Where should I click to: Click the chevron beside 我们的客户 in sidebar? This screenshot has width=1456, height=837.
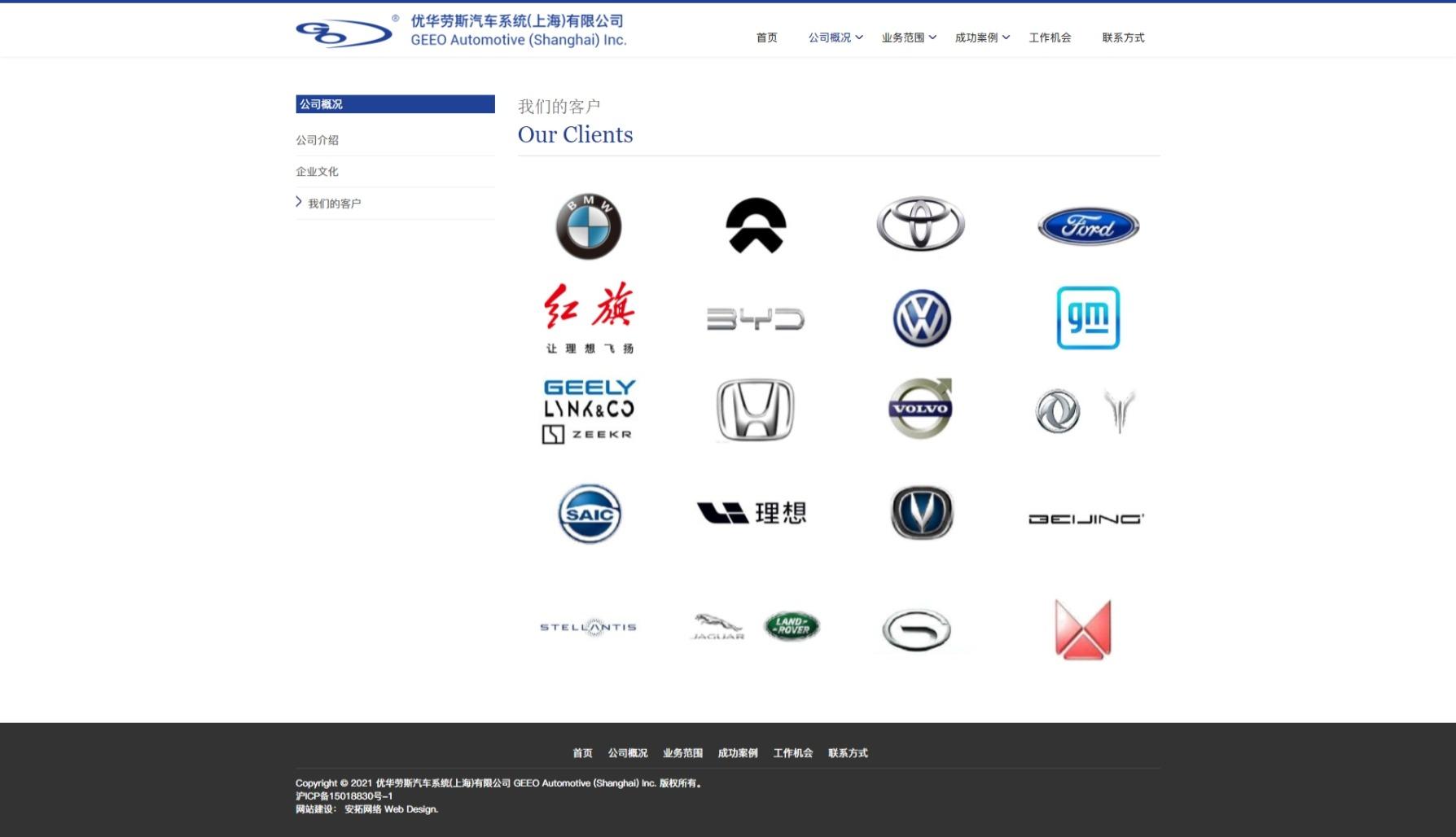point(299,202)
